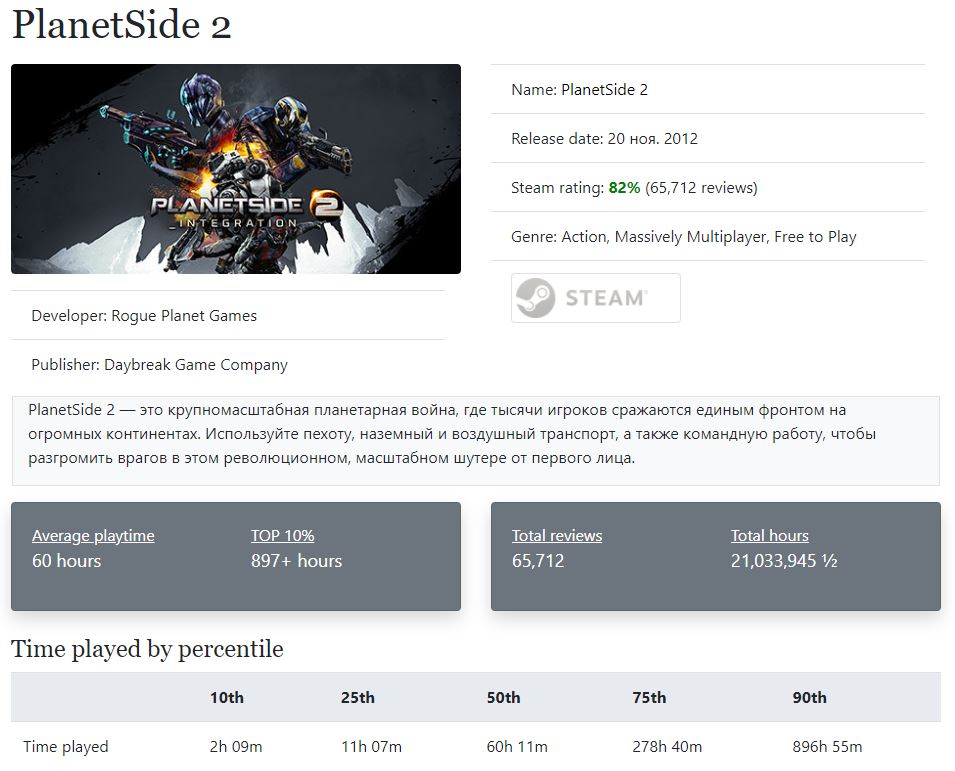955x771 pixels.
Task: Click the Release date row
Action: click(604, 139)
